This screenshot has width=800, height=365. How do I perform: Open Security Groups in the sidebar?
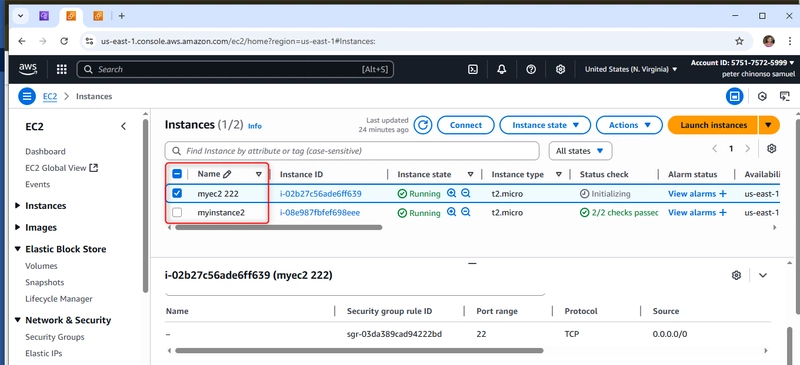55,337
